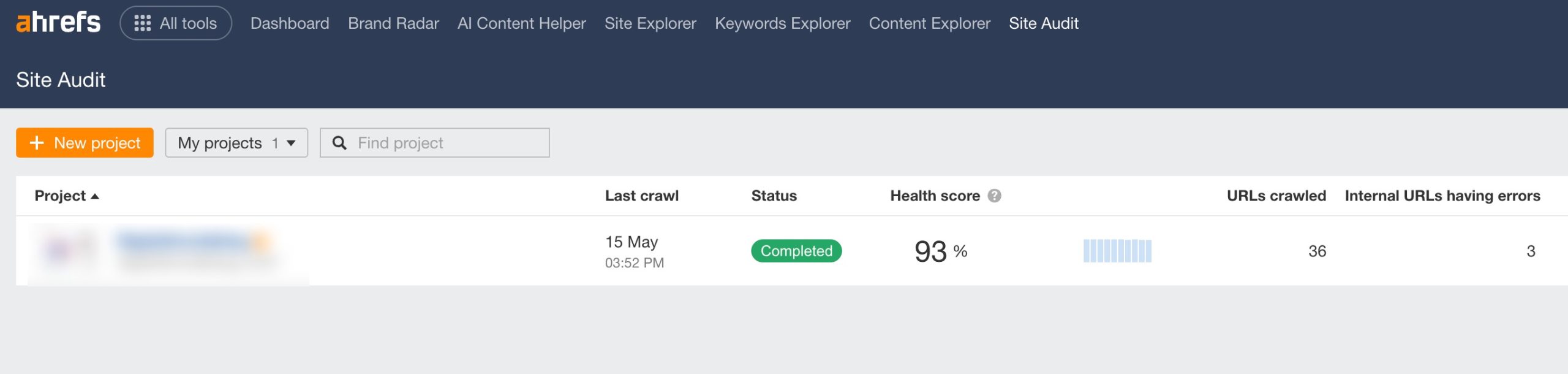Open Keywords Explorer
Image resolution: width=1568 pixels, height=374 pixels.
pos(782,23)
